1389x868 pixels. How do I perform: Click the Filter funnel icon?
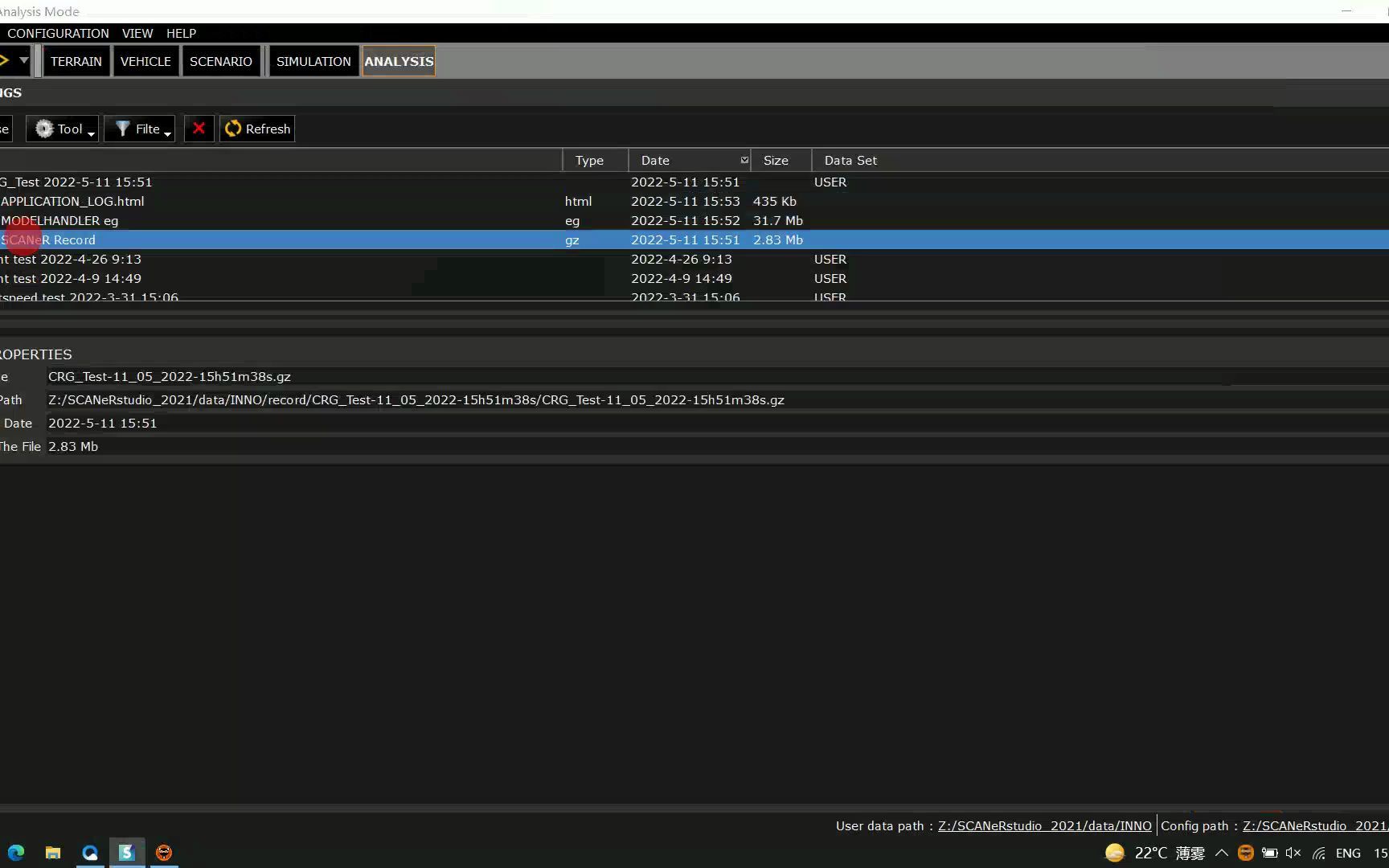point(122,129)
